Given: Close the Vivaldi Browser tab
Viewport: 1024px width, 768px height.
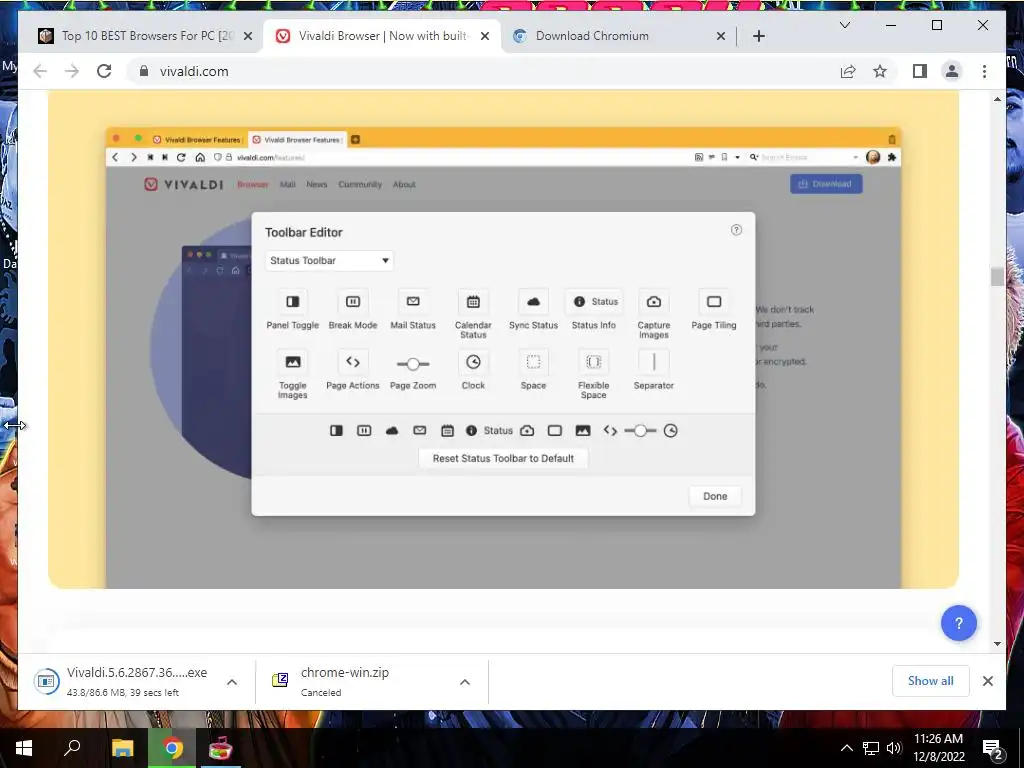Looking at the screenshot, I should click(x=485, y=36).
